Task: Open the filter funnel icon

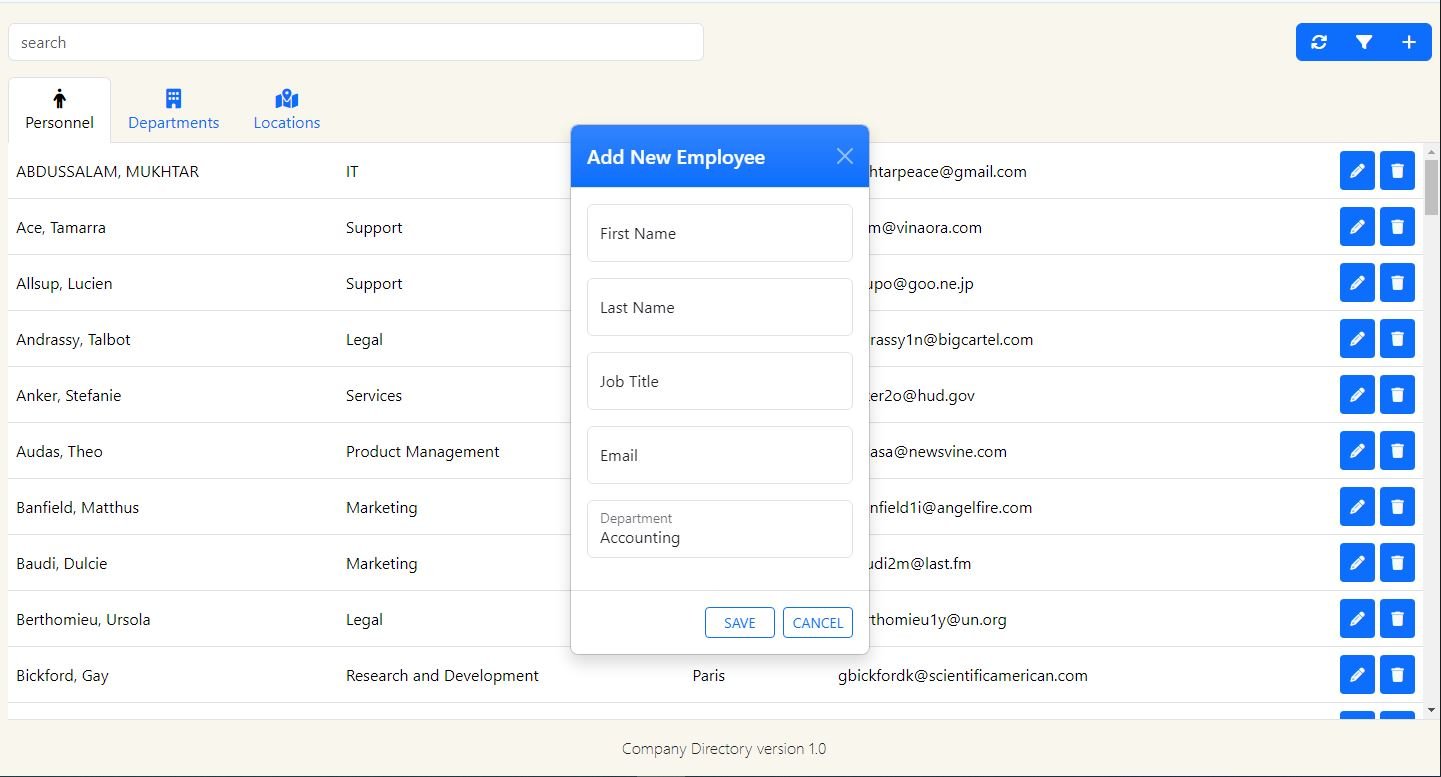Action: (x=1364, y=42)
